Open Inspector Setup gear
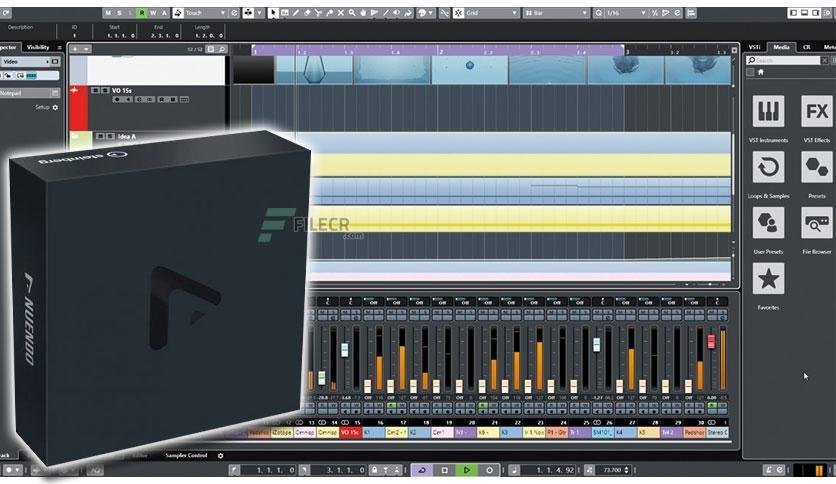 click(55, 107)
